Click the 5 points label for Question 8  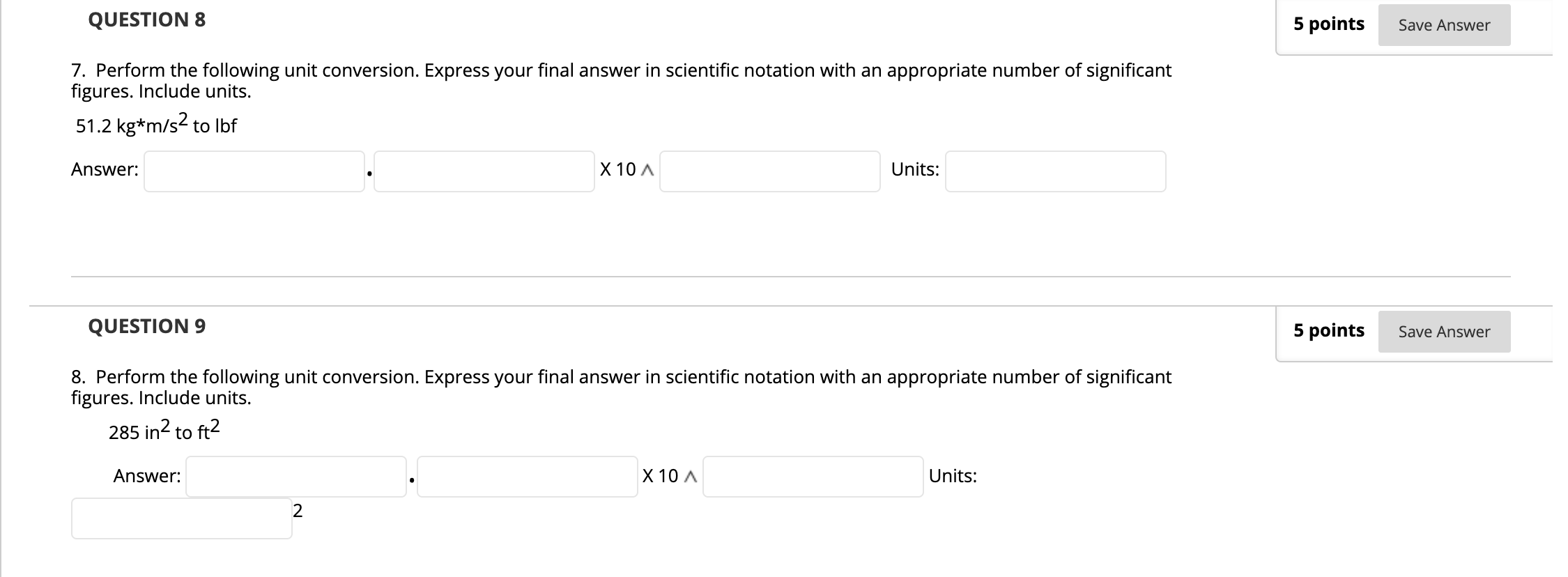1328,23
